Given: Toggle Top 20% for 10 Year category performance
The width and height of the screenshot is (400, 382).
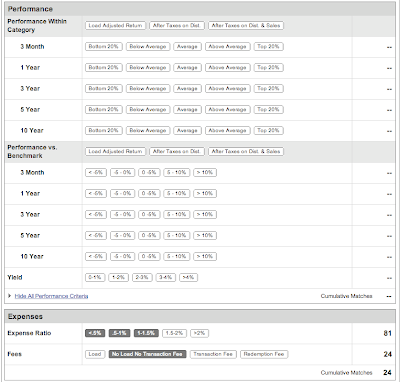Looking at the screenshot, I should click(x=269, y=131).
